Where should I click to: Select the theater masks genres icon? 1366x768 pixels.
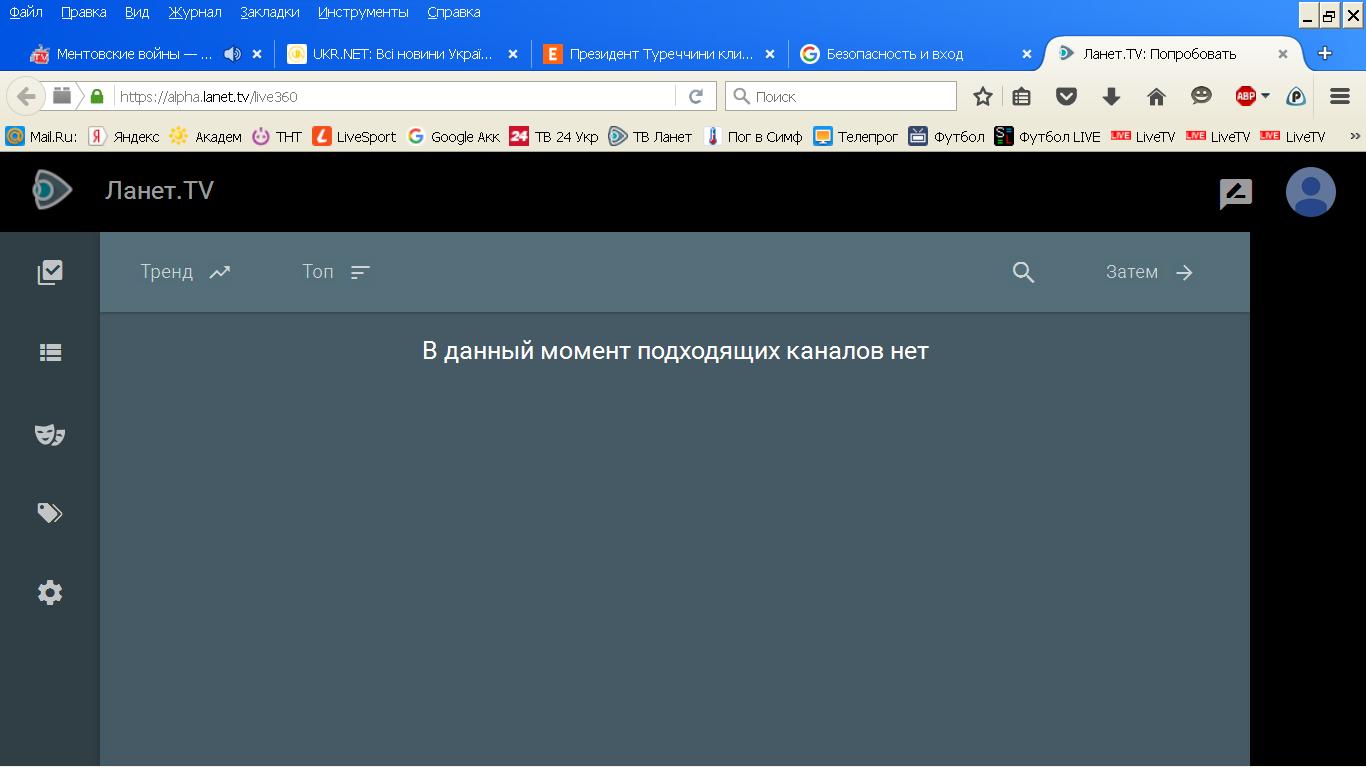[x=50, y=434]
